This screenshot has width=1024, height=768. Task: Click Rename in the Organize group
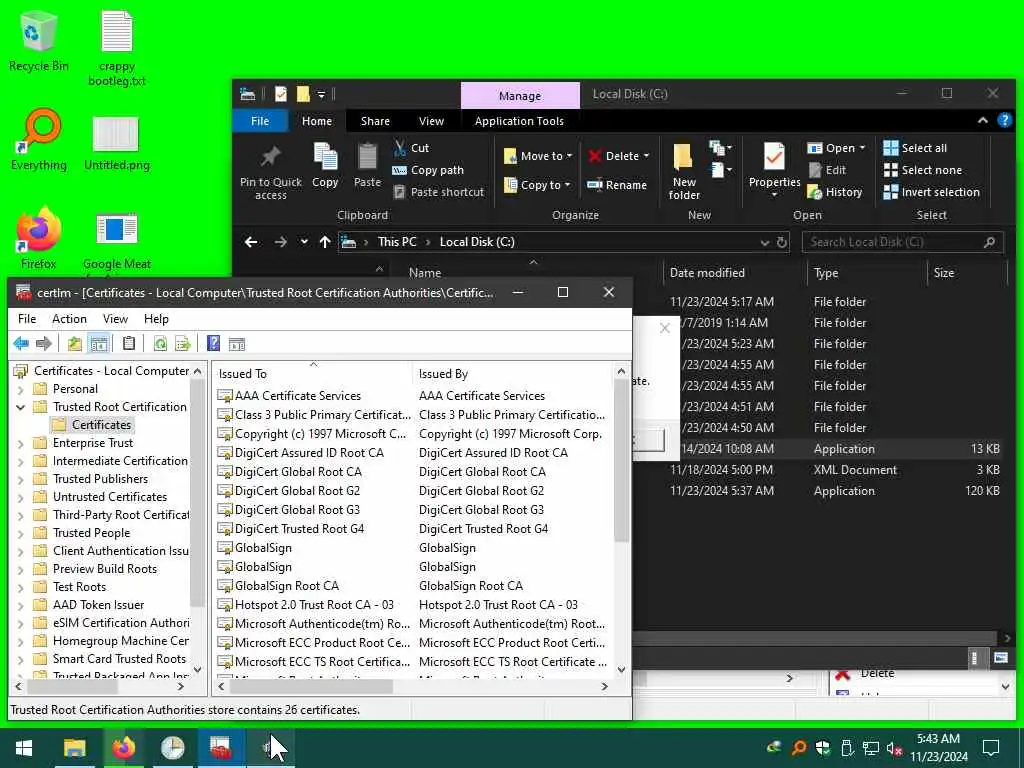point(616,185)
